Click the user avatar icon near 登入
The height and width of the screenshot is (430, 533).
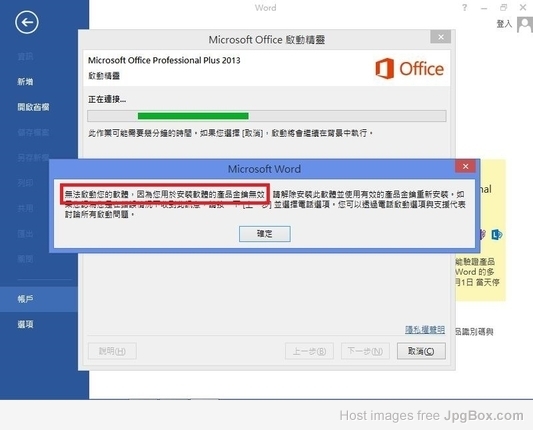click(x=525, y=24)
